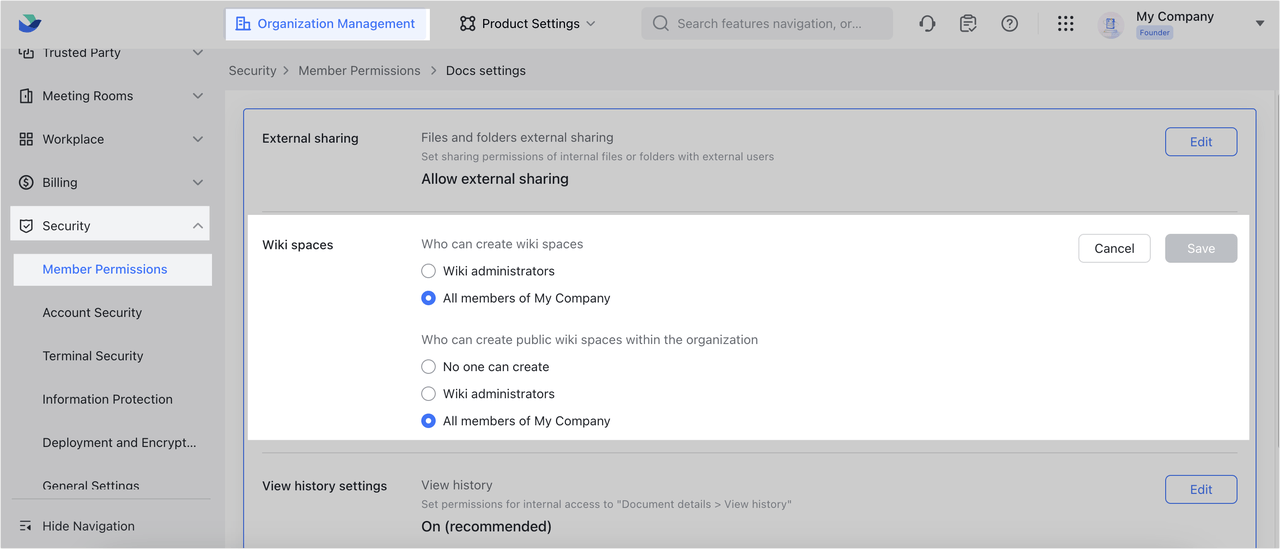Open the task checklist clipboard icon
Screen dimensions: 1280x549
coord(968,23)
